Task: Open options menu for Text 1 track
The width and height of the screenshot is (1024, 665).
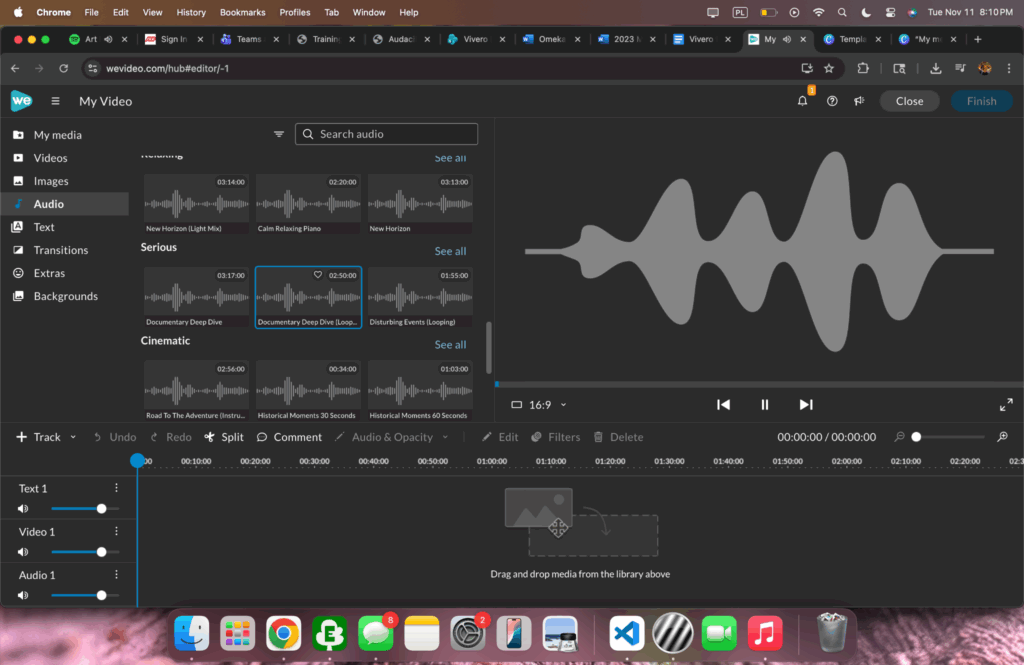Action: click(116, 488)
